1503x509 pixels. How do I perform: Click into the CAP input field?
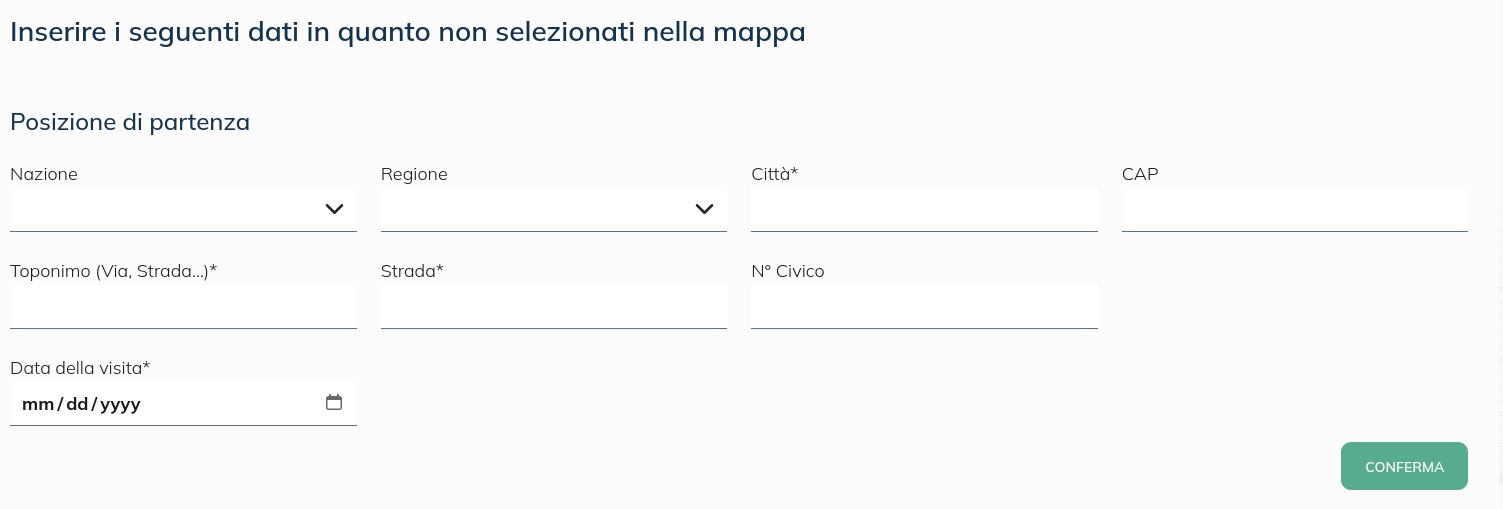(x=1294, y=209)
